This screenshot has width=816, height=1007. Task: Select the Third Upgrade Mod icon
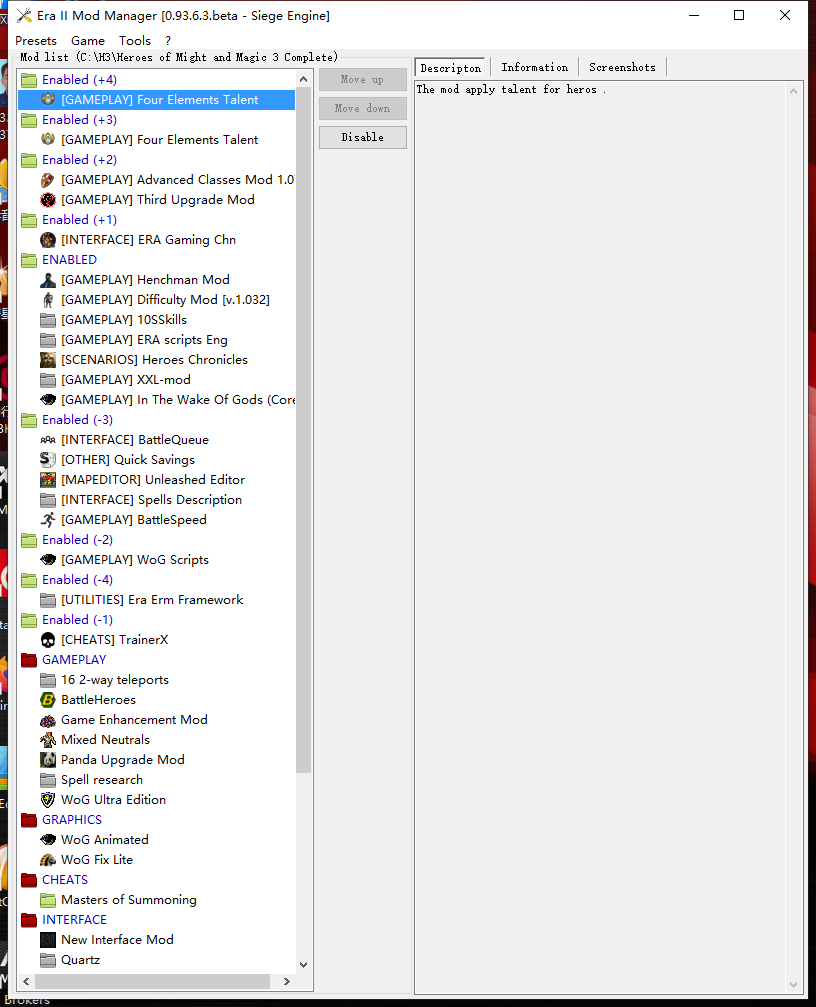48,200
